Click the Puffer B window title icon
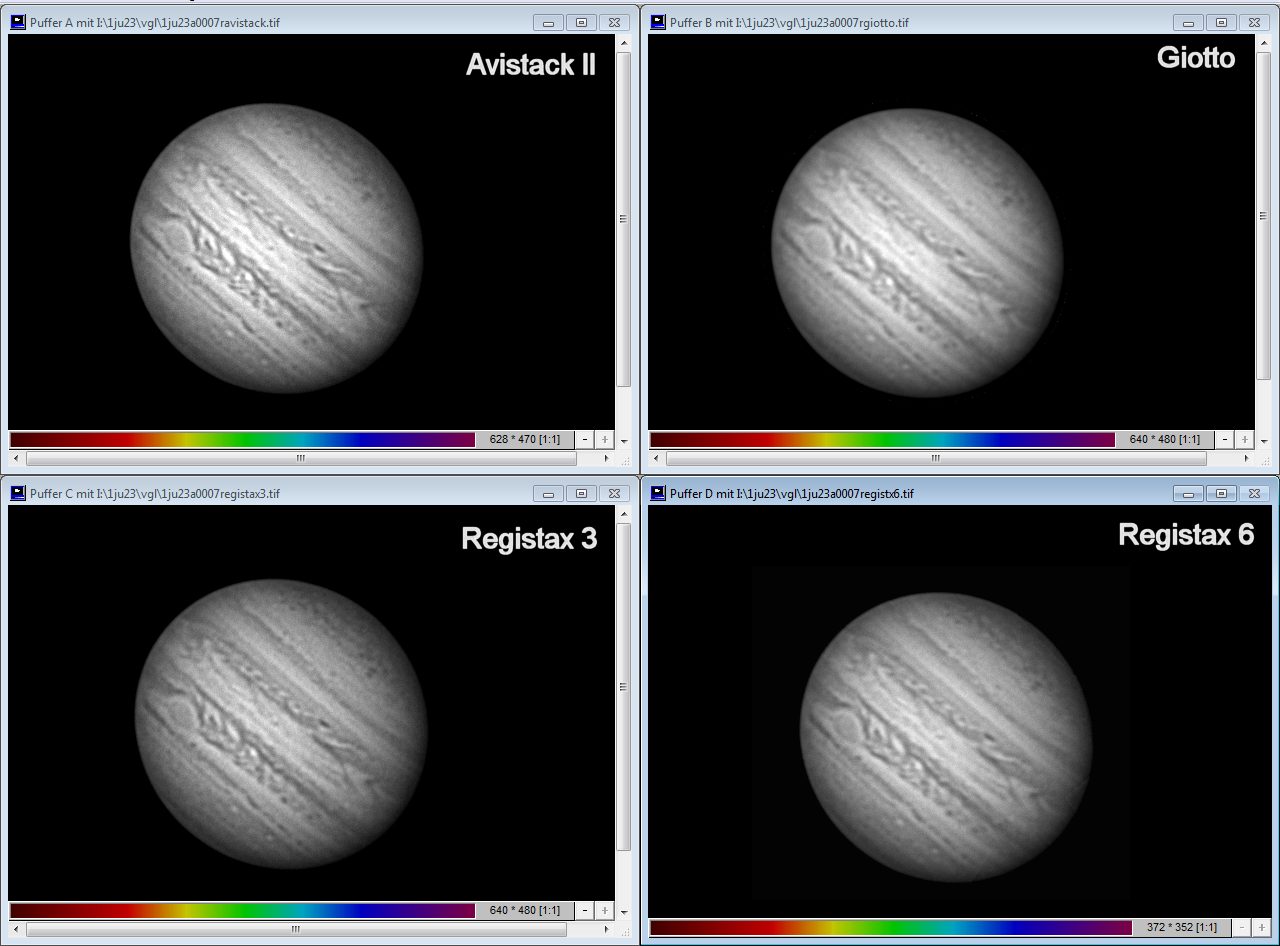The width and height of the screenshot is (1280, 946). (x=658, y=22)
